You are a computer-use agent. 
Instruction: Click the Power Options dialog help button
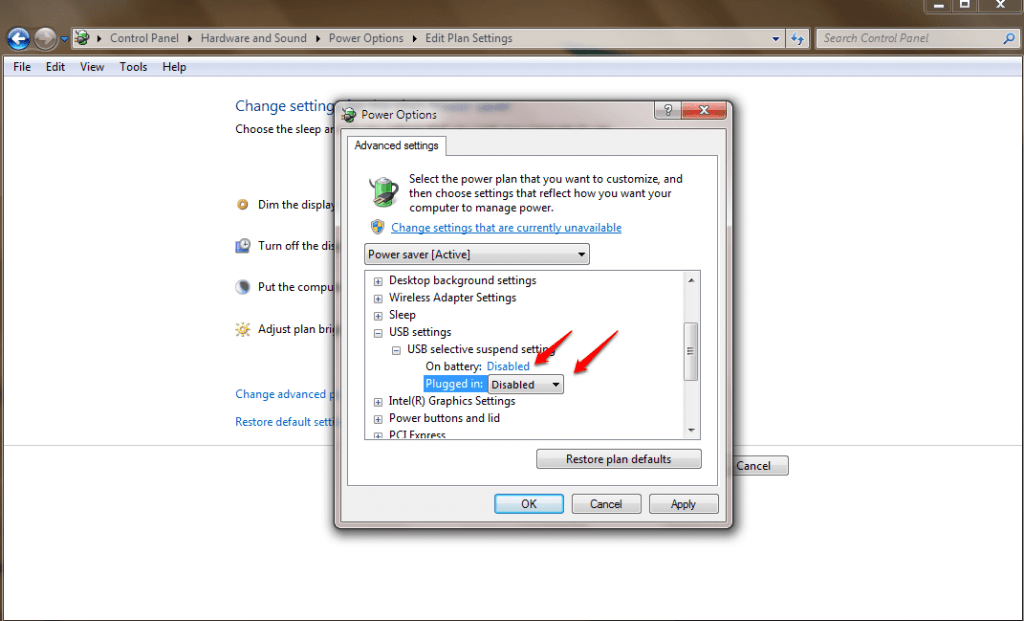668,111
